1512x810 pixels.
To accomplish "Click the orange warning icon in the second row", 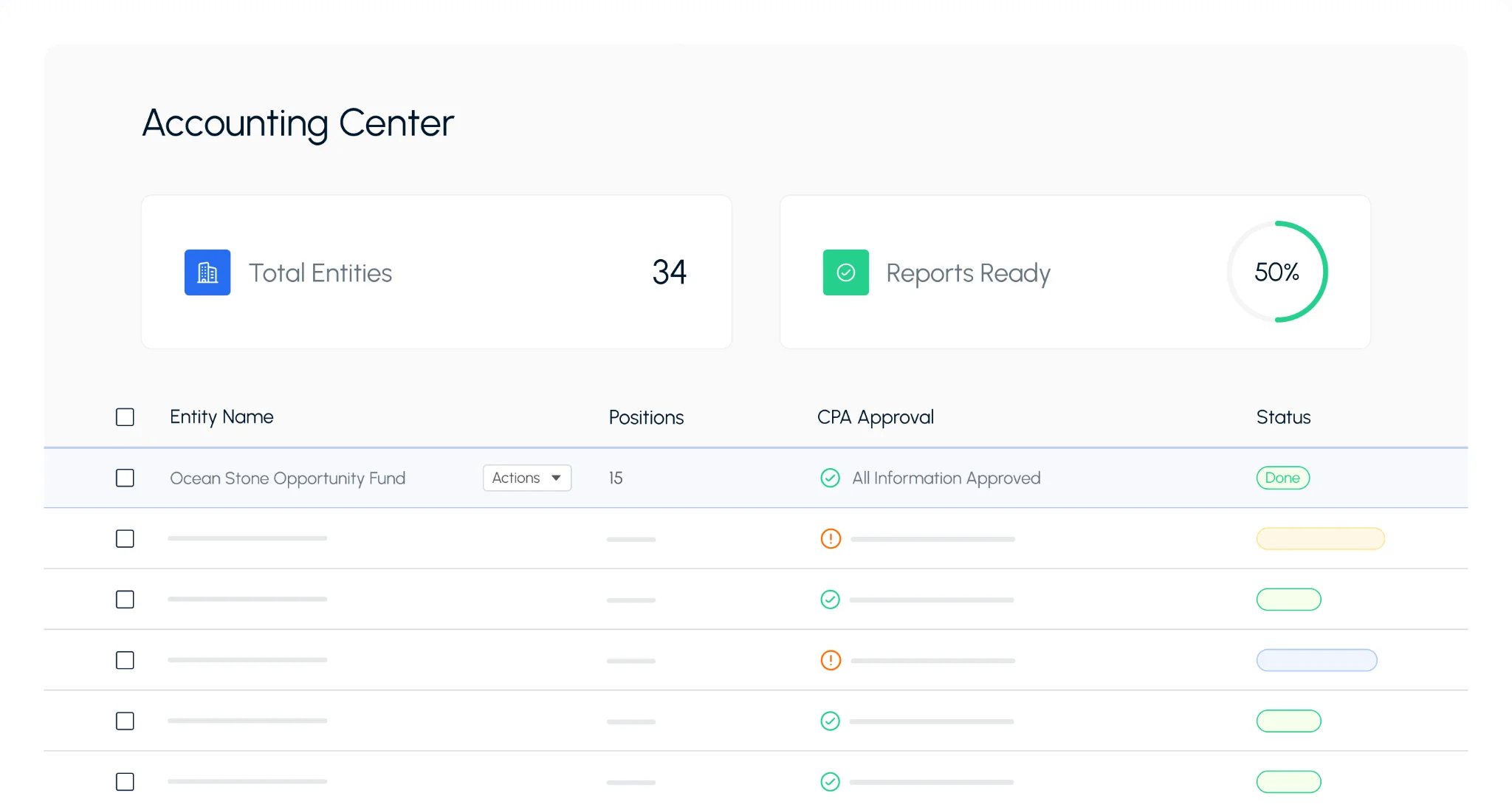I will (x=830, y=539).
